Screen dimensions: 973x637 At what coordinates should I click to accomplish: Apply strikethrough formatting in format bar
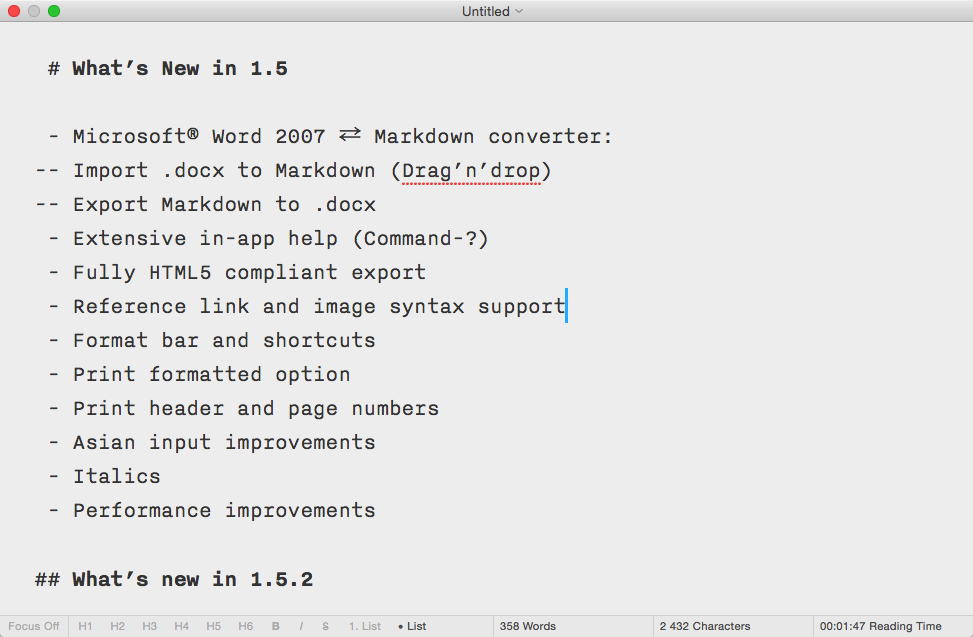(x=325, y=626)
